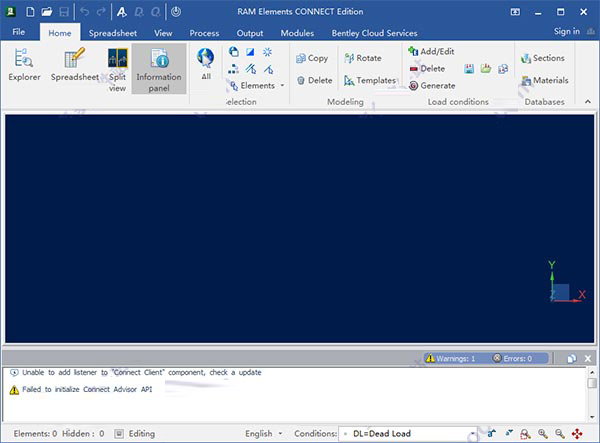This screenshot has width=600, height=443.
Task: Switch to the Modules tab
Action: point(297,33)
